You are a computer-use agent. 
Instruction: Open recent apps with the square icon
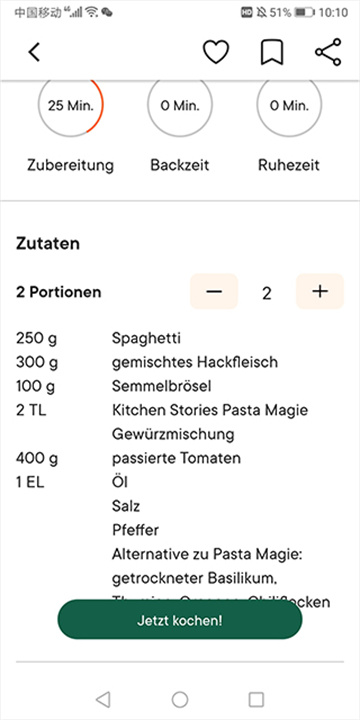click(x=256, y=699)
